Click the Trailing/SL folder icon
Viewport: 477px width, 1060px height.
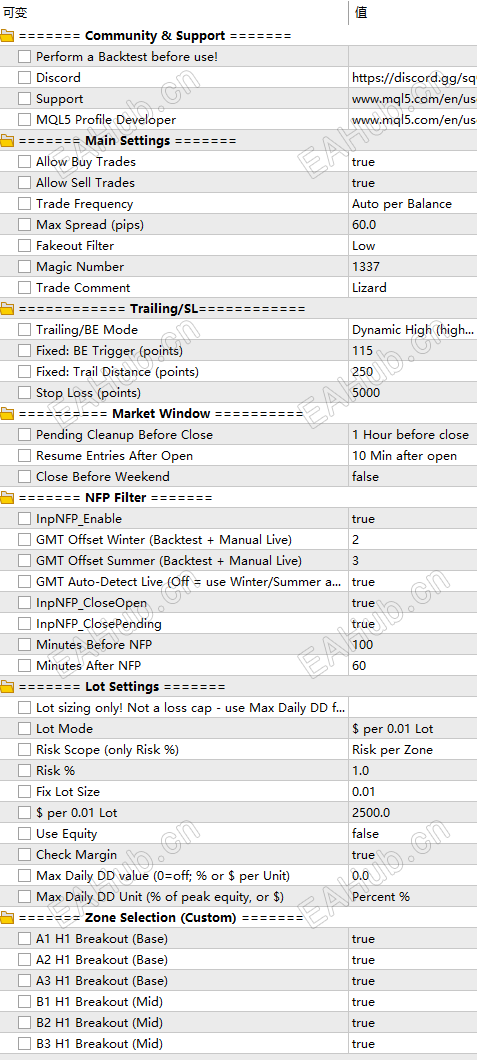coord(7,309)
